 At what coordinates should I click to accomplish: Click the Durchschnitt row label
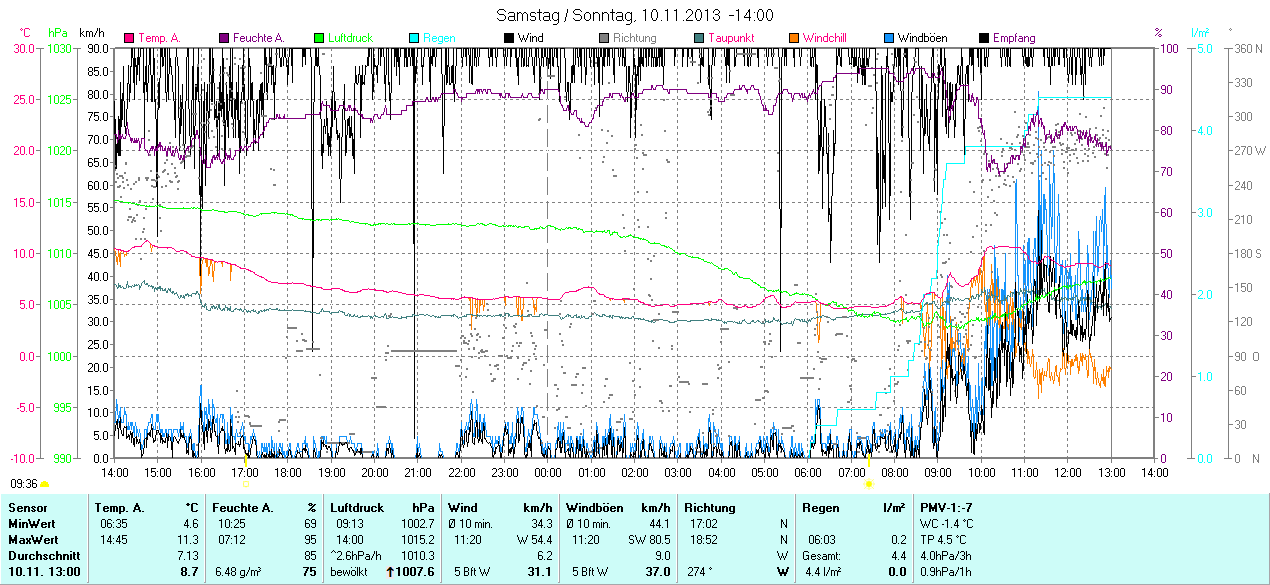pos(41,555)
